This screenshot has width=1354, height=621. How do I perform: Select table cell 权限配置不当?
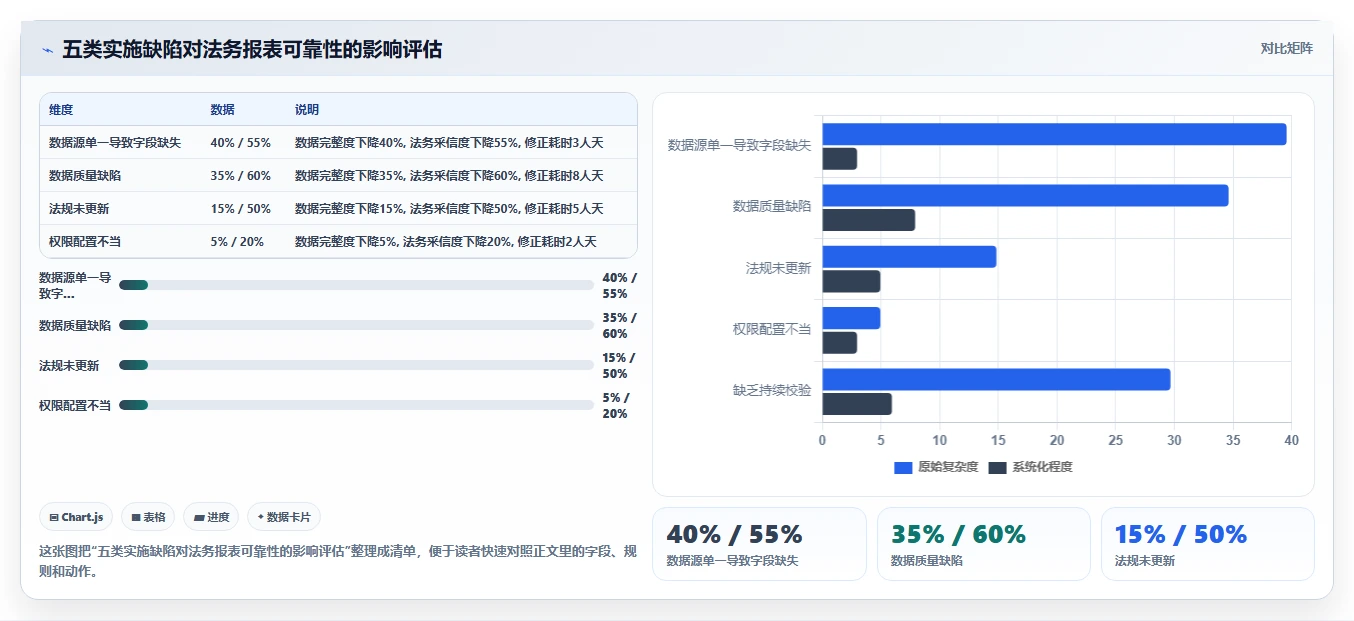pyautogui.click(x=85, y=241)
